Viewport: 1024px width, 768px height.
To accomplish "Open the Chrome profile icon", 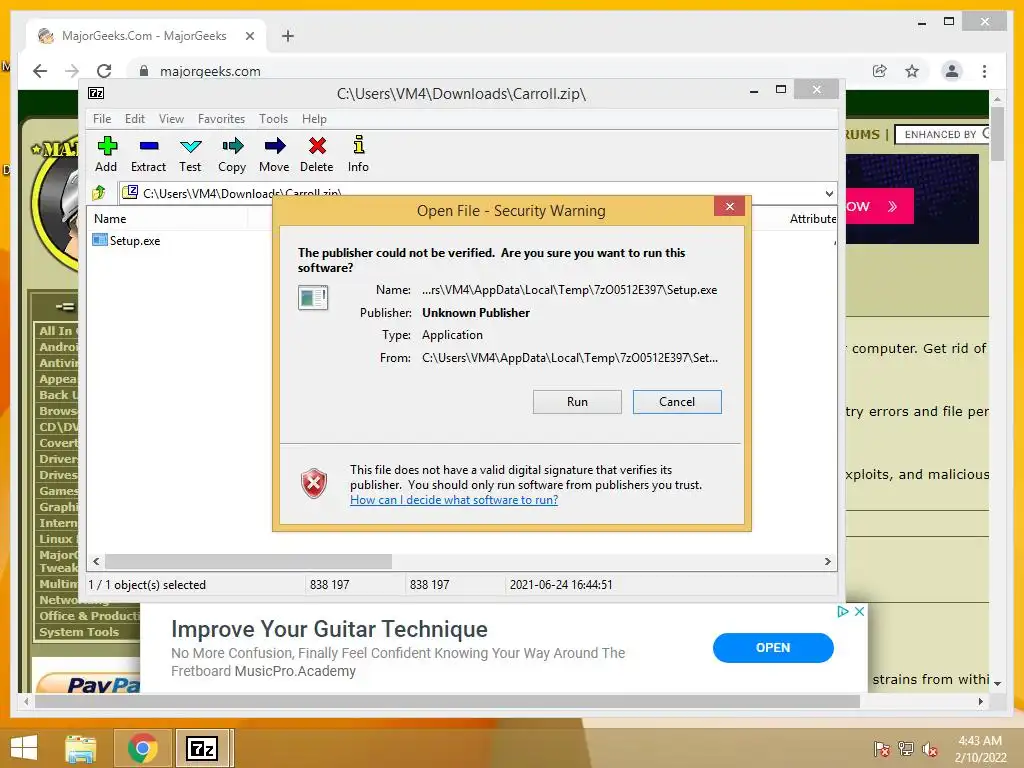I will click(952, 71).
